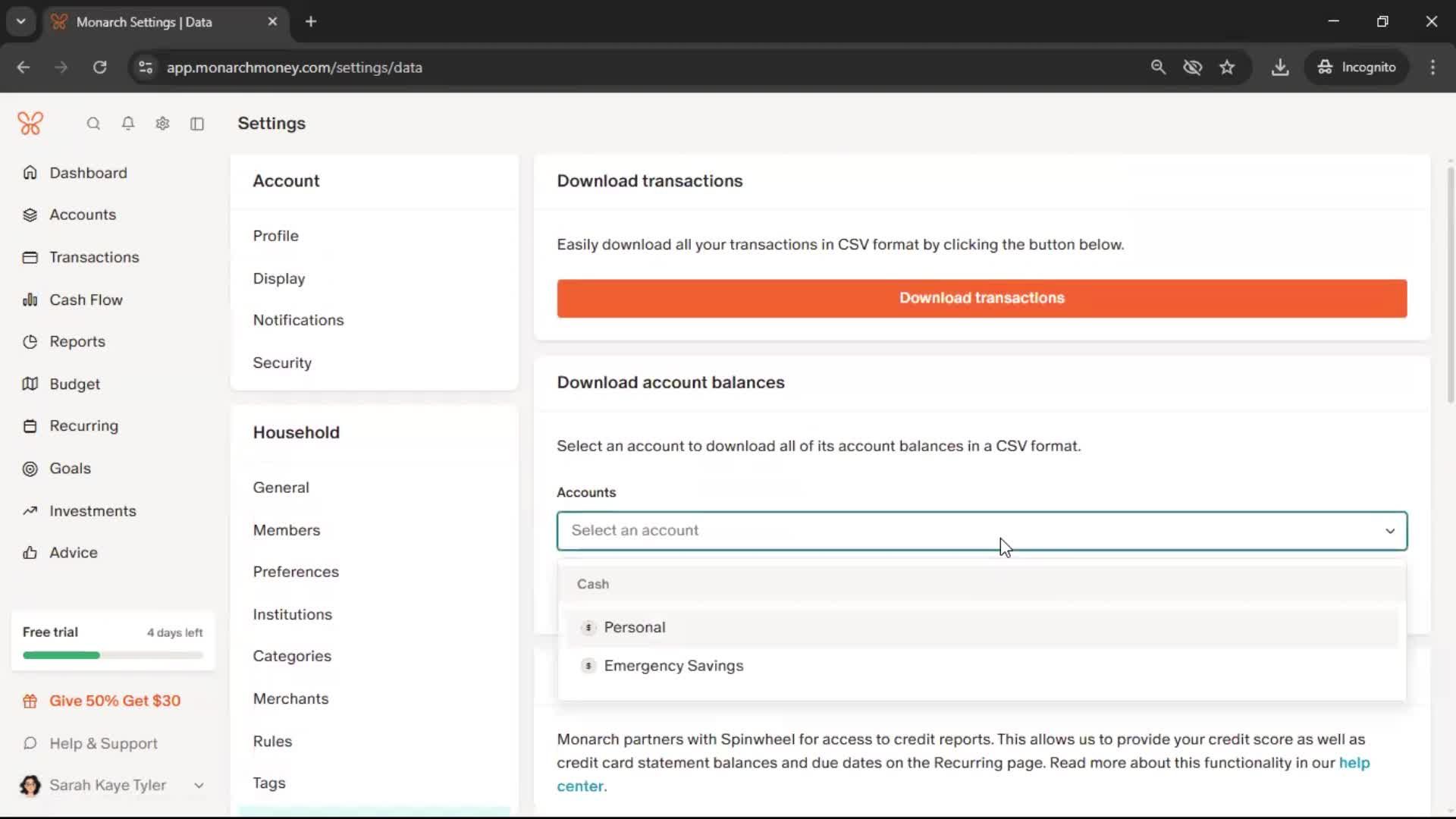Choose Emergency Savings from the account list
The width and height of the screenshot is (1456, 819).
(673, 666)
